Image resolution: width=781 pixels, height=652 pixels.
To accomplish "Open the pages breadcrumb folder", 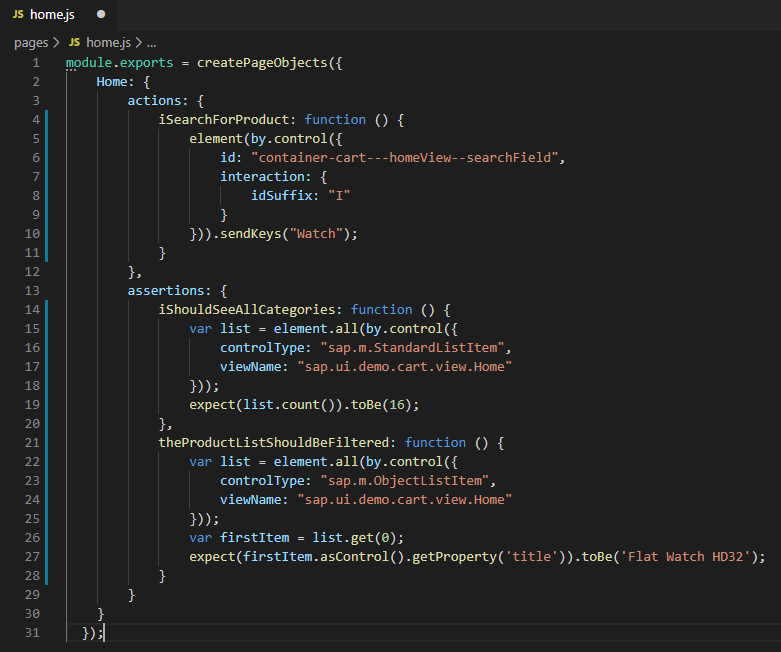I will [x=31, y=43].
